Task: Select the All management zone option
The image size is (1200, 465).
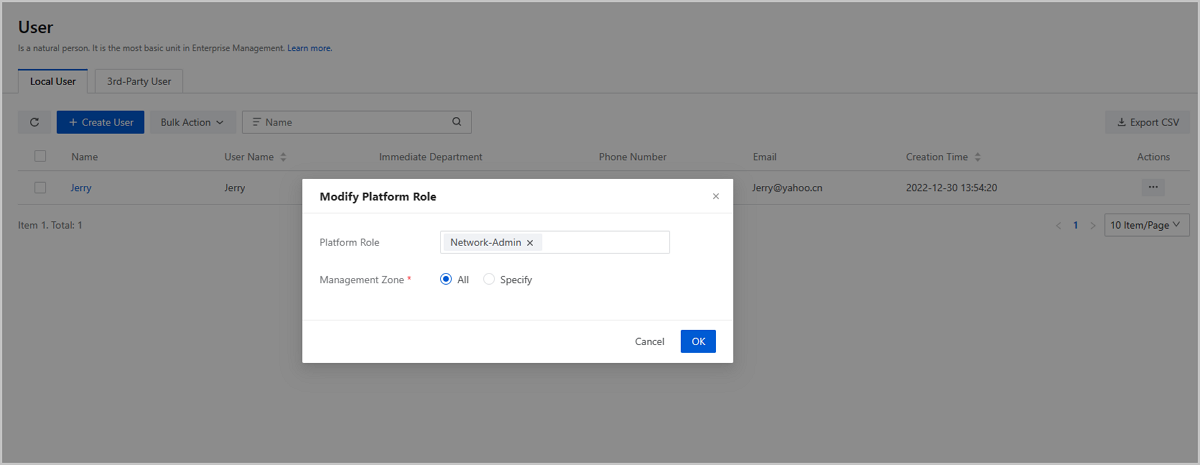Action: click(446, 280)
